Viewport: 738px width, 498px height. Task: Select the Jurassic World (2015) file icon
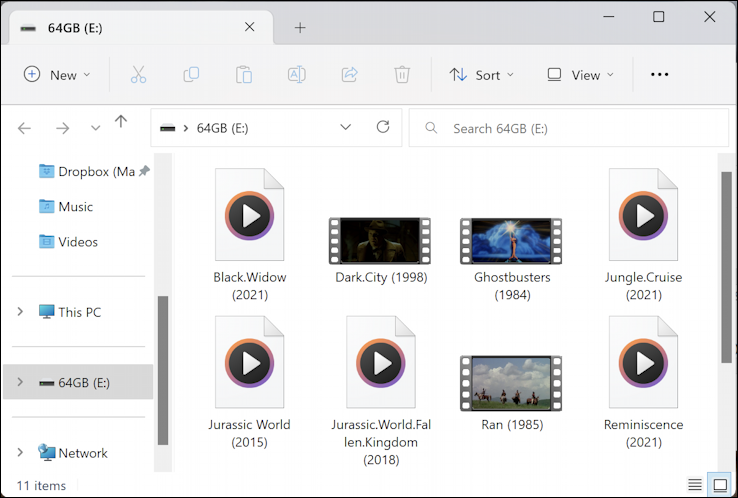point(249,362)
